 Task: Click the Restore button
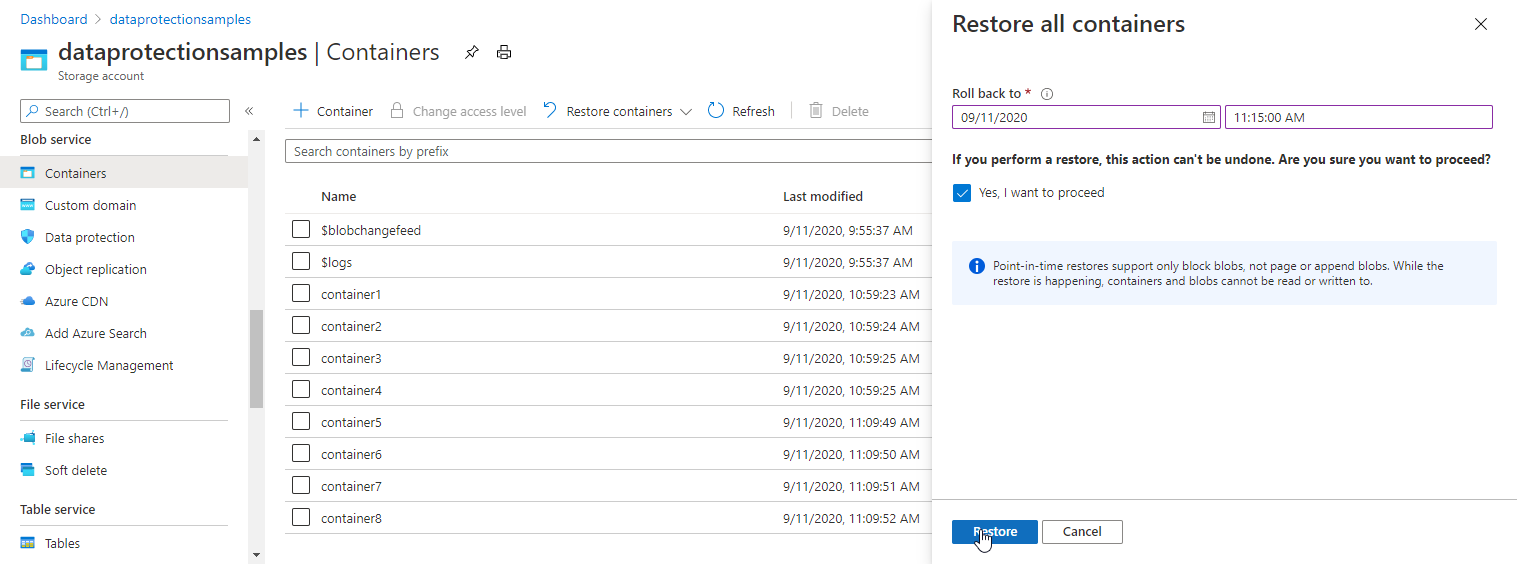(x=995, y=532)
